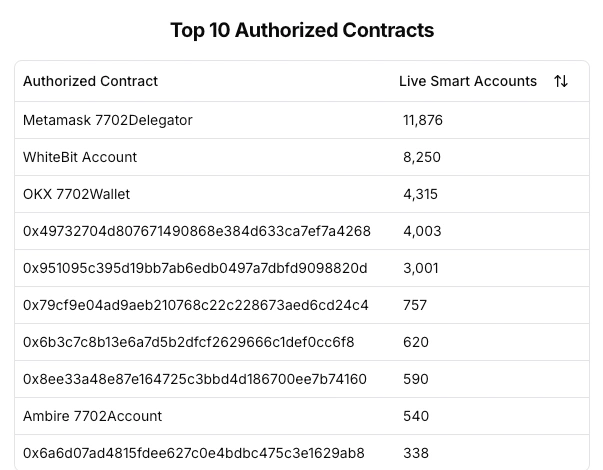
Task: Select contract address starting with 0x8ee33a48
Action: (x=195, y=379)
